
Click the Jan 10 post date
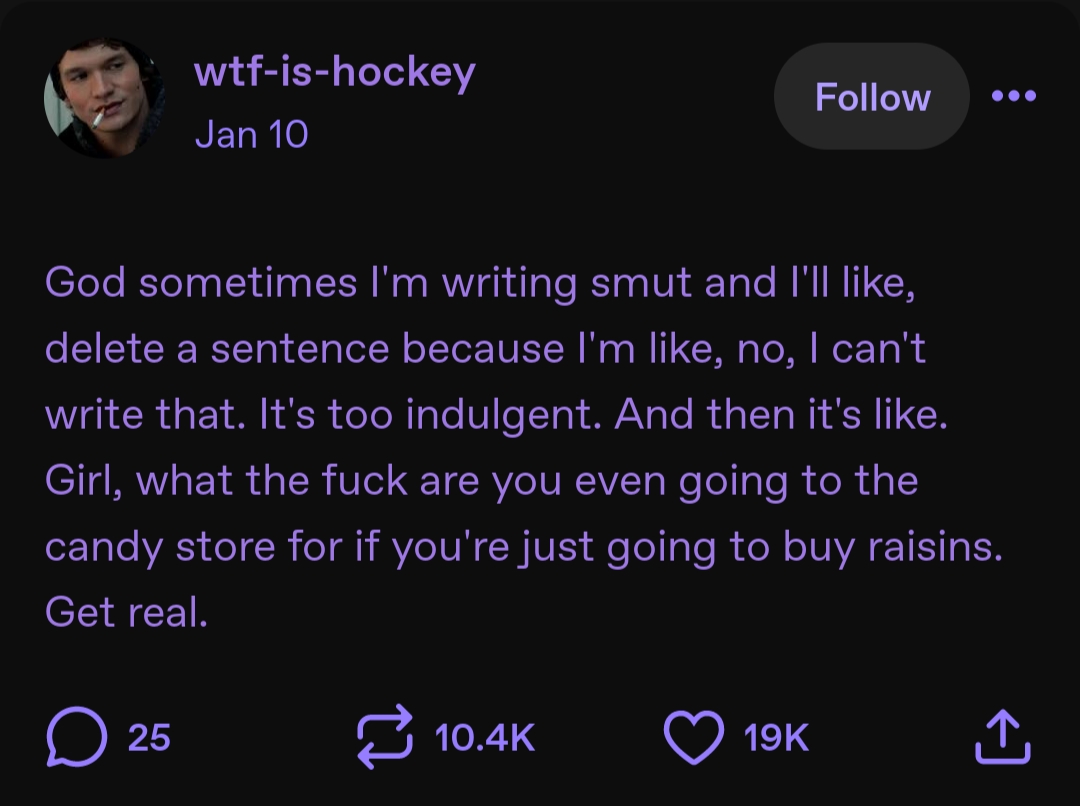click(x=251, y=134)
